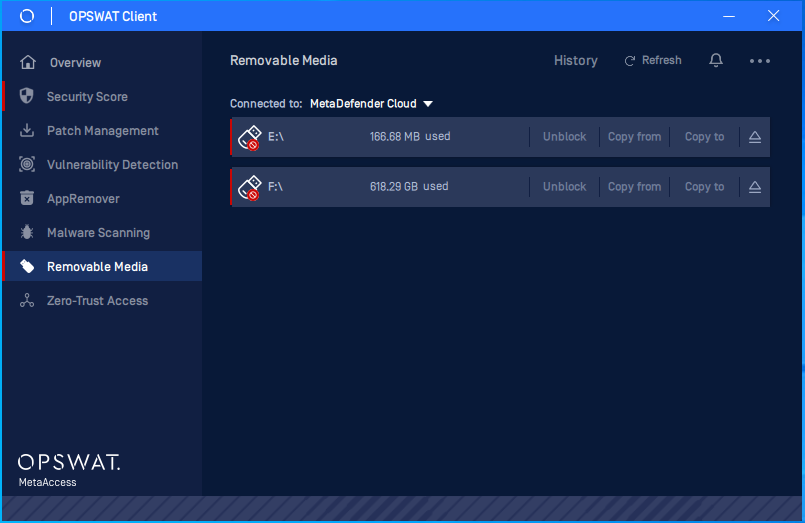Image resolution: width=805 pixels, height=523 pixels.
Task: Eject the F:\ drive
Action: 755,187
